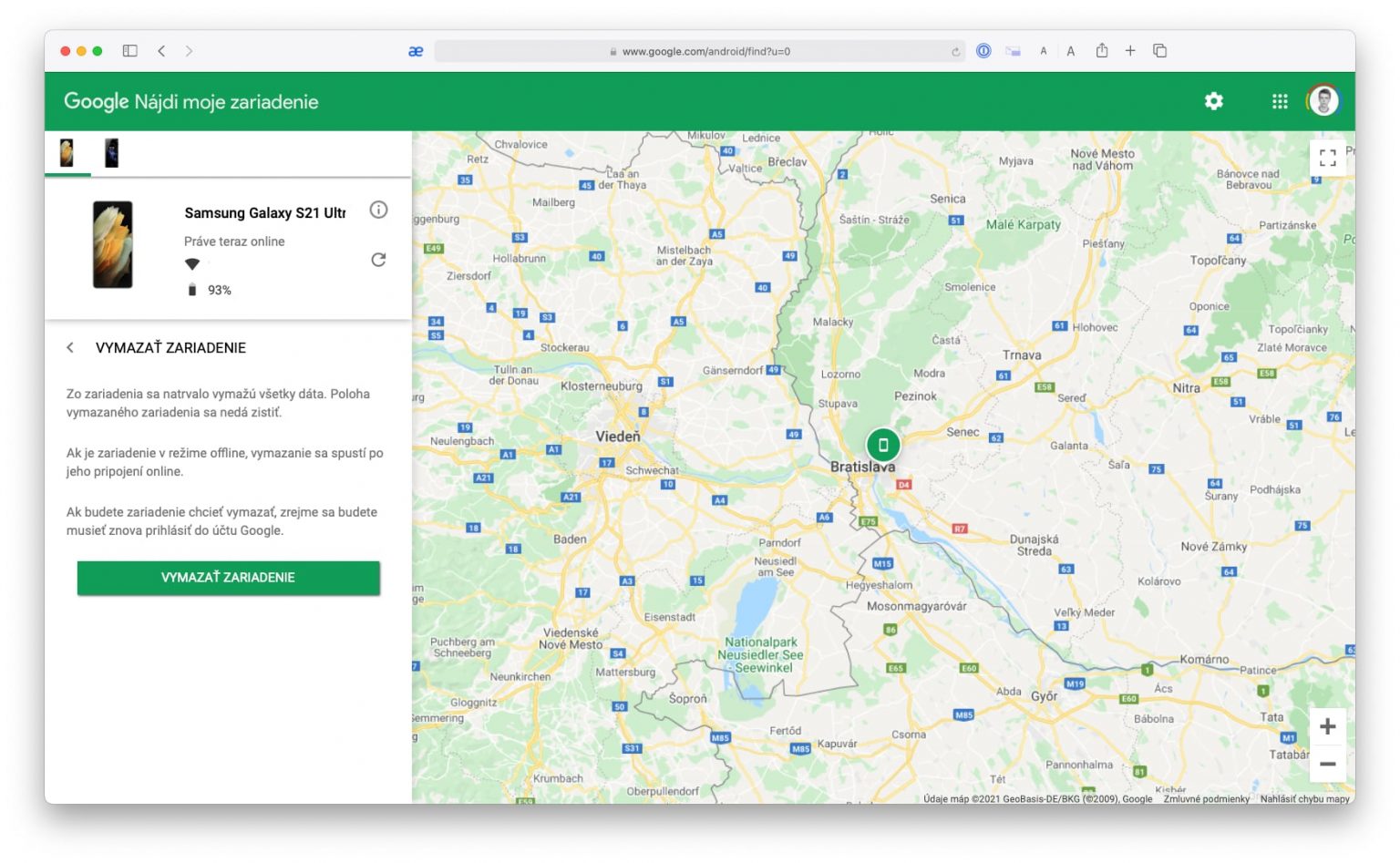The width and height of the screenshot is (1400, 863).
Task: Zoom out on the map
Action: coord(1327,764)
